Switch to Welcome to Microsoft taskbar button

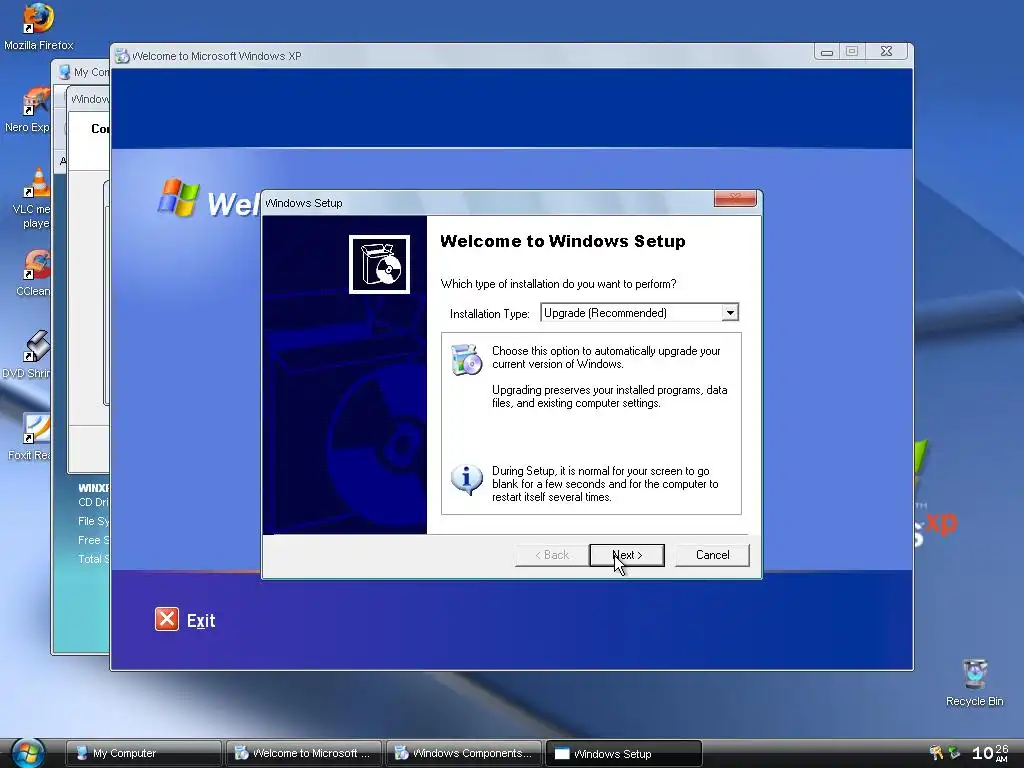304,753
